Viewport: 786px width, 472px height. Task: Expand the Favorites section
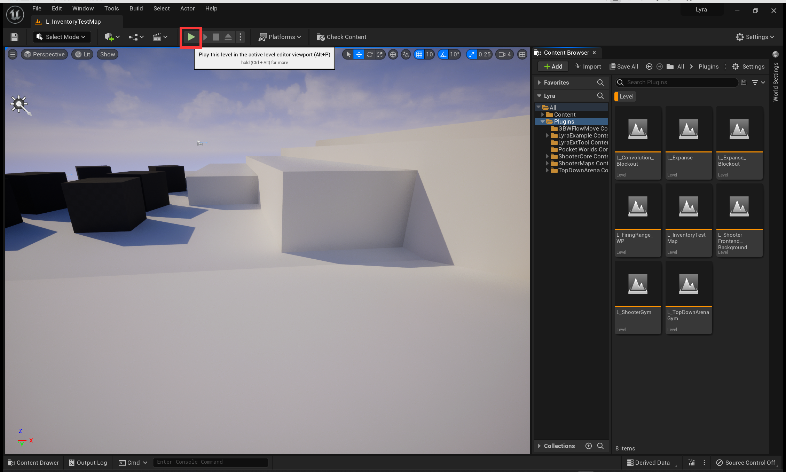click(x=539, y=82)
